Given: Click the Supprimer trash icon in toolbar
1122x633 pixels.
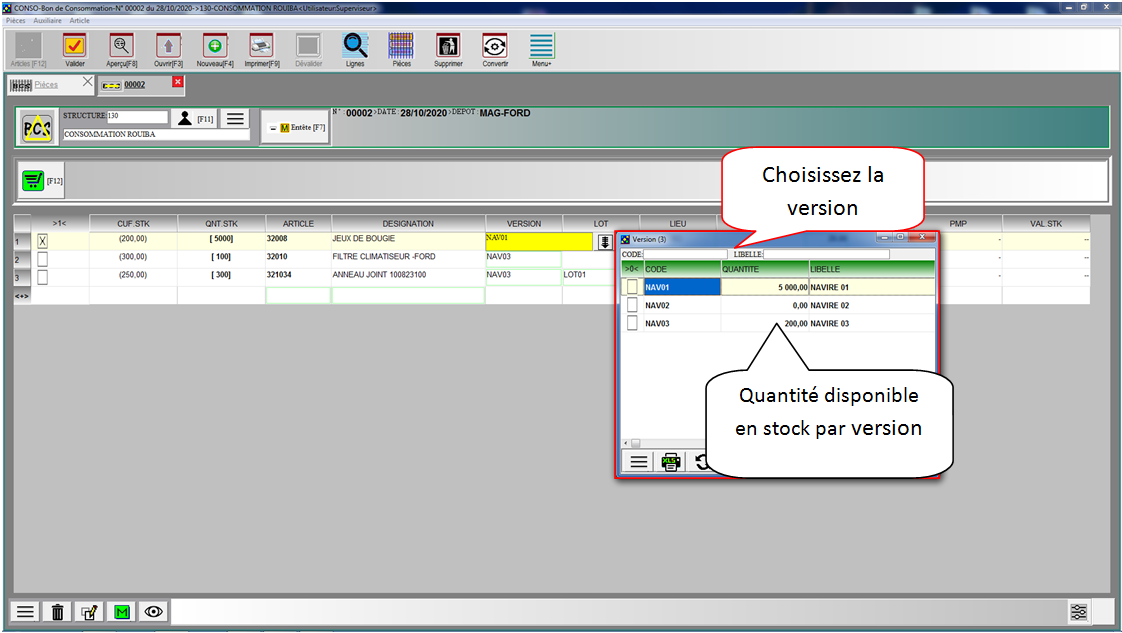Looking at the screenshot, I should point(448,46).
